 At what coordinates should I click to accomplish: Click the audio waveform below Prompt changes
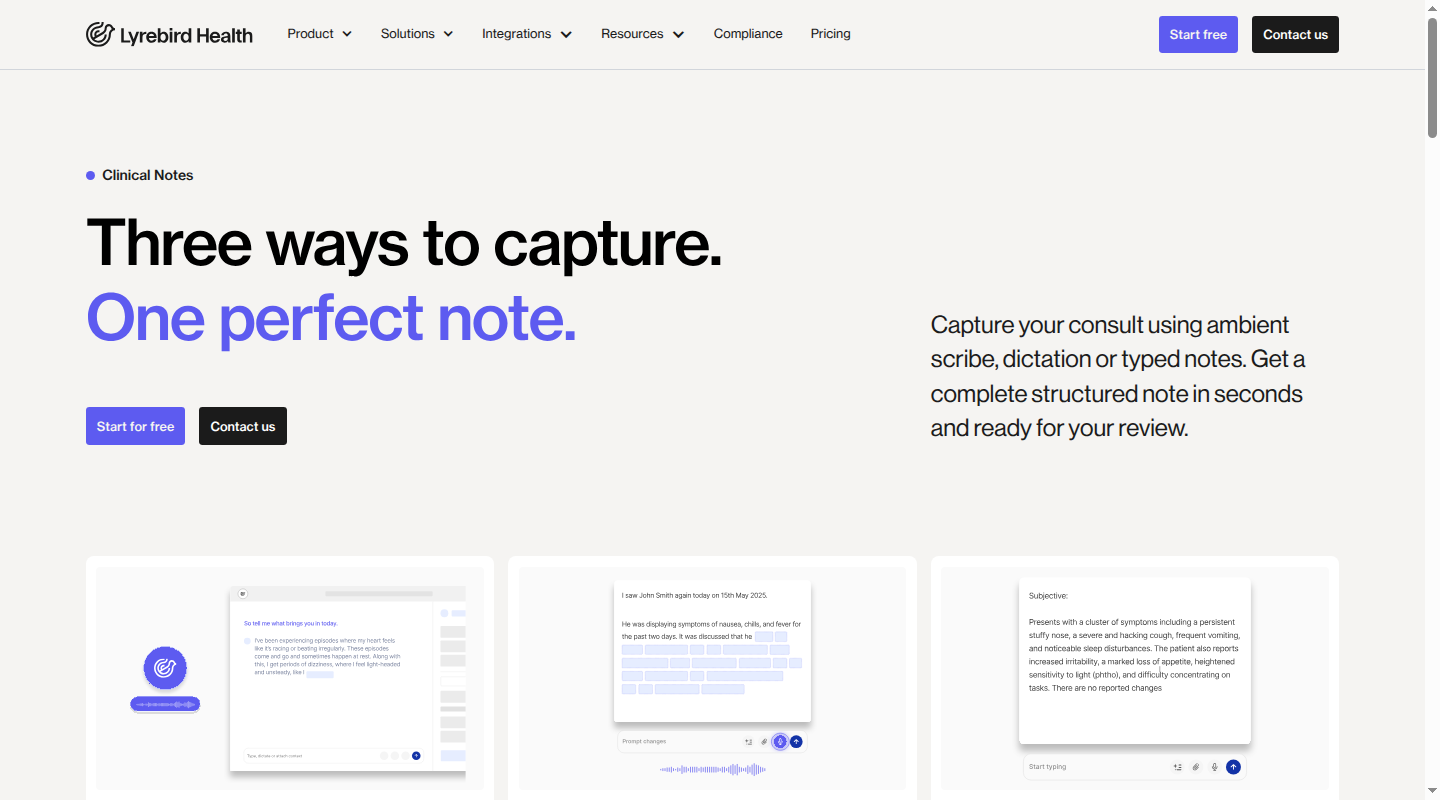pyautogui.click(x=712, y=769)
